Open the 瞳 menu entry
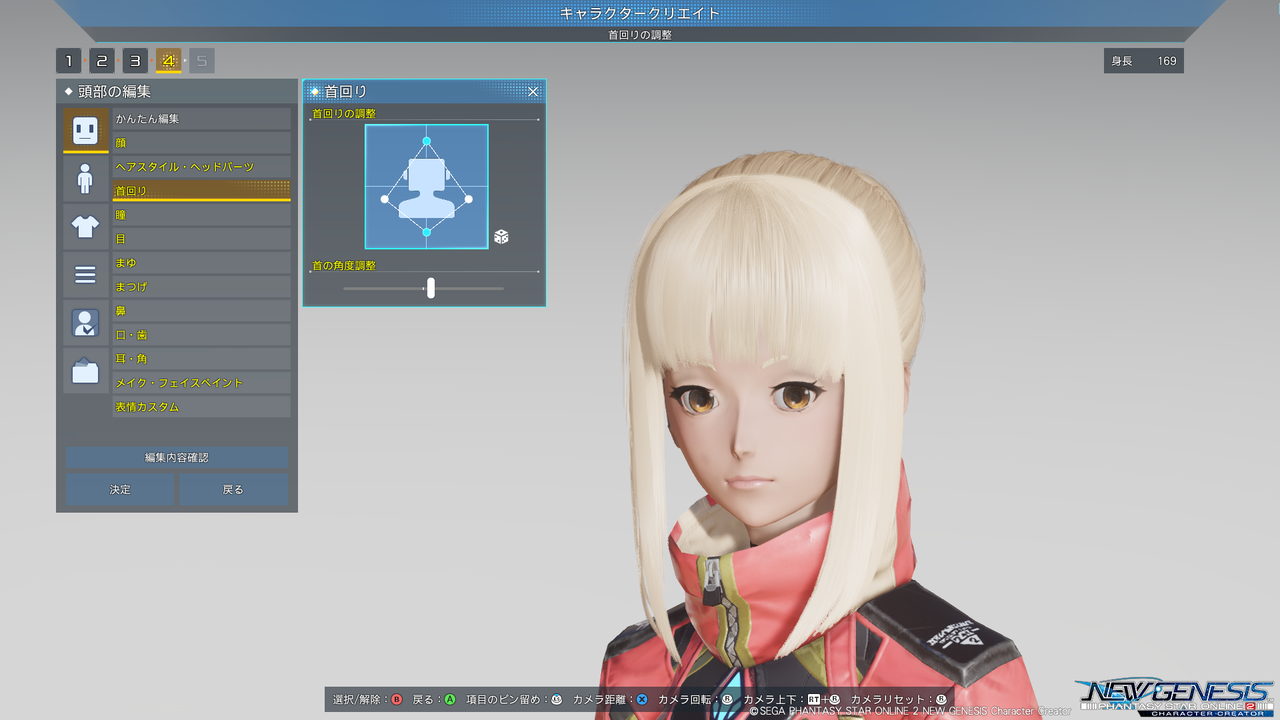Screen dimensions: 1280x720 click(201, 215)
